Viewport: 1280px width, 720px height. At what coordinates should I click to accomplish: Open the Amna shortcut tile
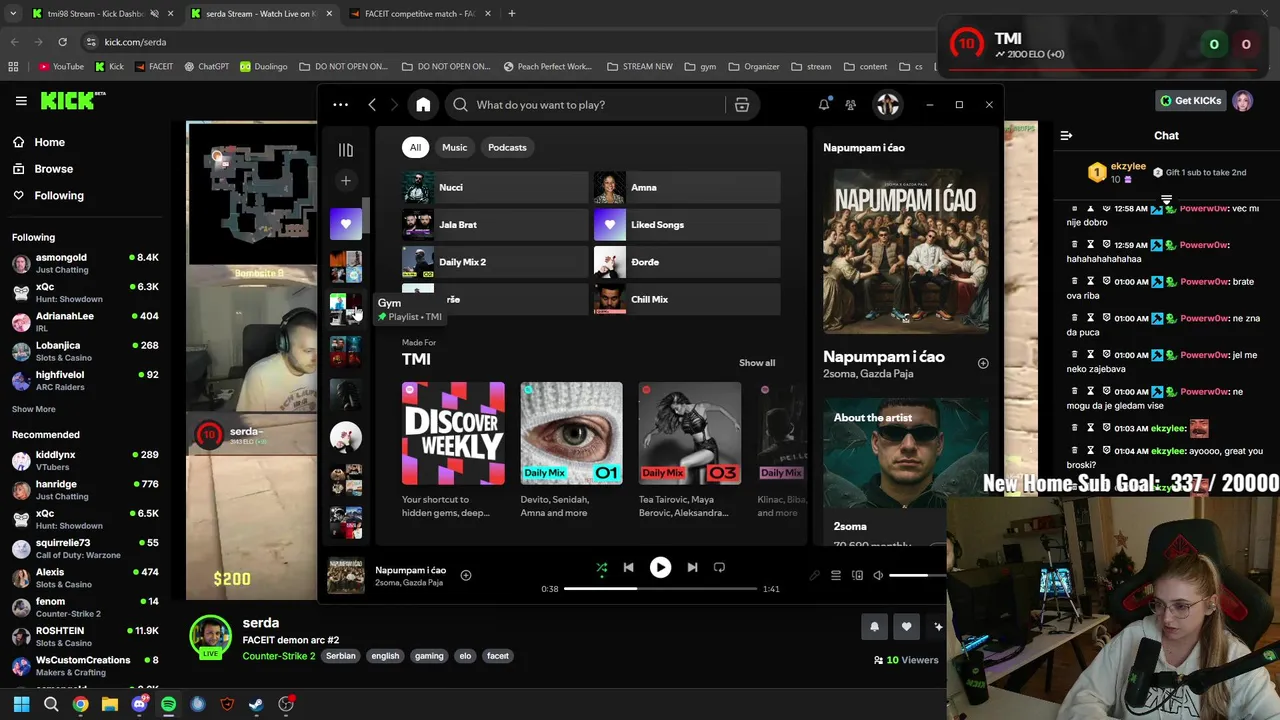[687, 187]
